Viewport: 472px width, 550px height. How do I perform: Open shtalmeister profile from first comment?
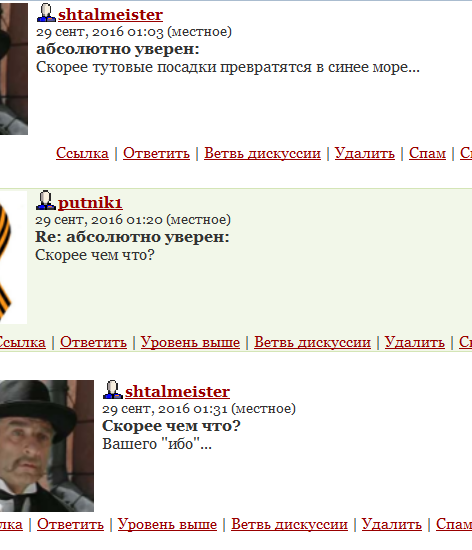pos(110,15)
